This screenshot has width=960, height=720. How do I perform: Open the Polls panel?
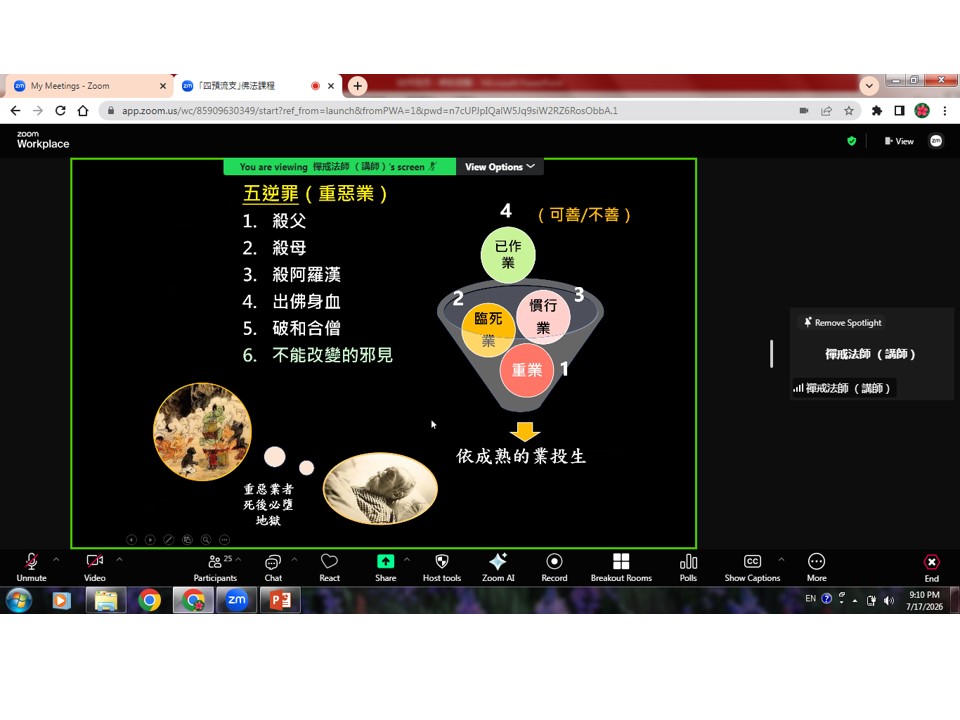(688, 567)
